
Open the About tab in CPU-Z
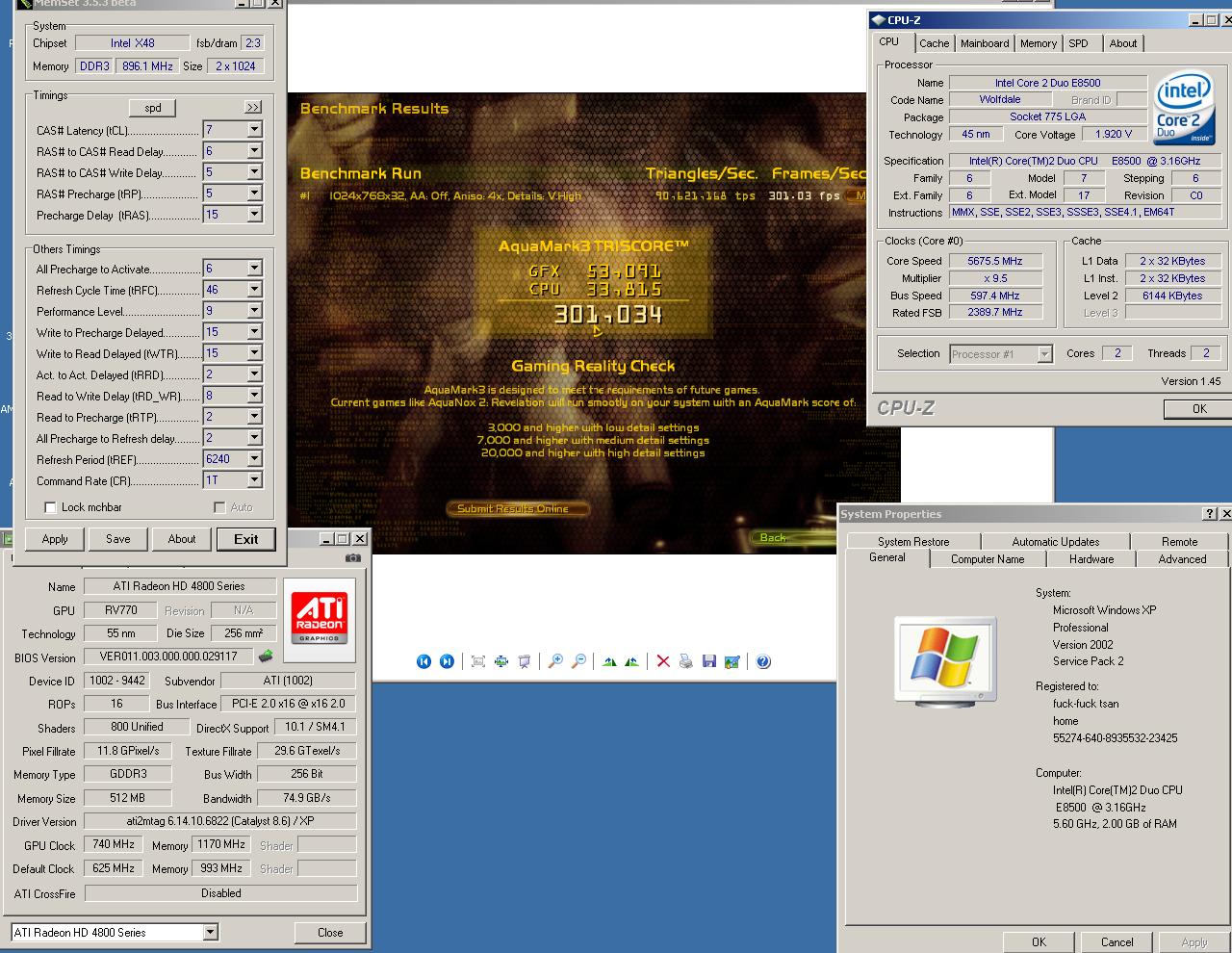[x=1122, y=43]
